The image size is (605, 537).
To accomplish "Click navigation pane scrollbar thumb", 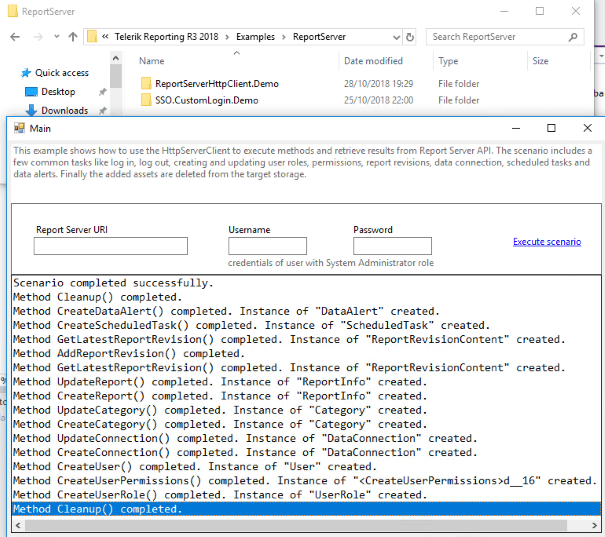I will (115, 76).
